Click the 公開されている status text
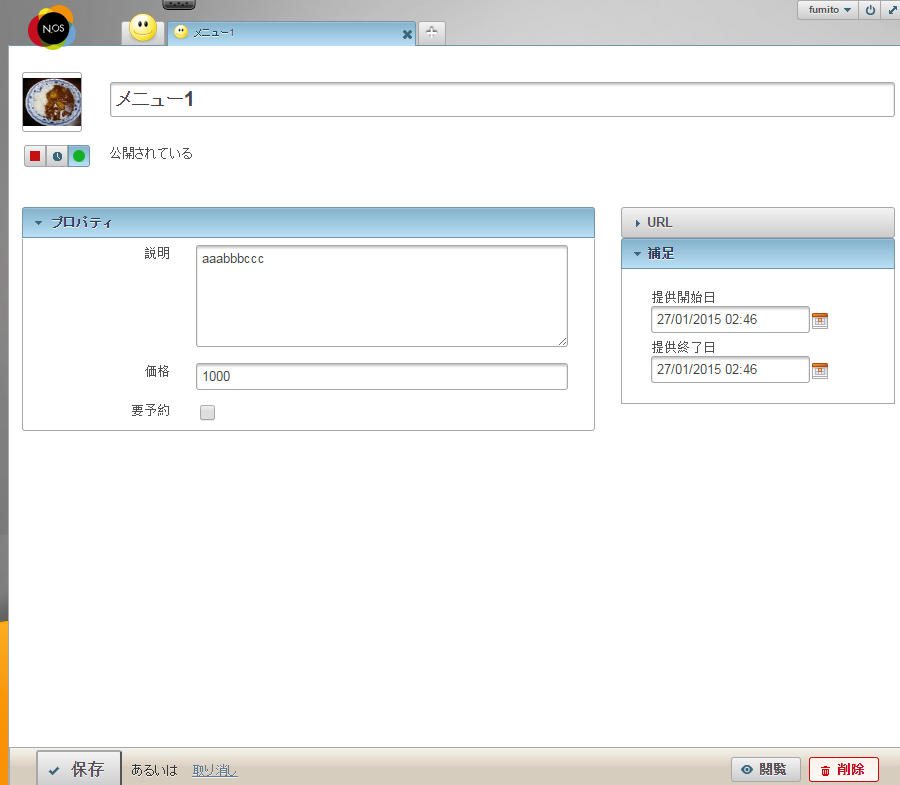Image resolution: width=900 pixels, height=785 pixels. [151, 153]
